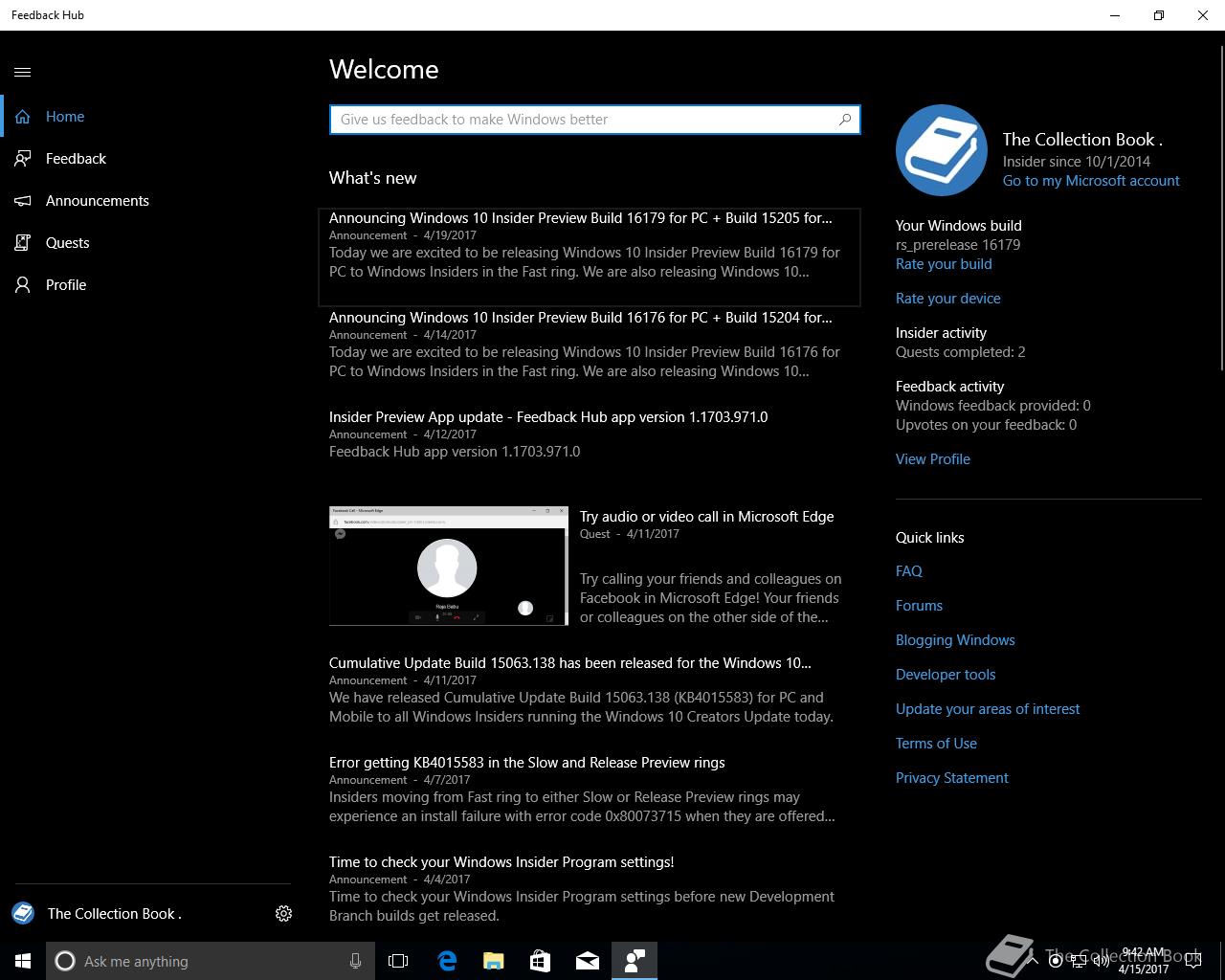Click the search magnifier icon
This screenshot has width=1225, height=980.
[845, 120]
